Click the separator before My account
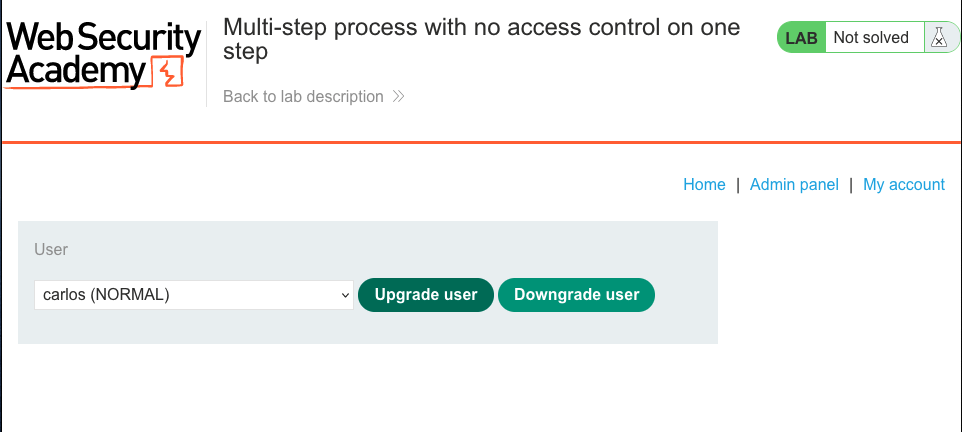This screenshot has width=962, height=432. tap(851, 184)
